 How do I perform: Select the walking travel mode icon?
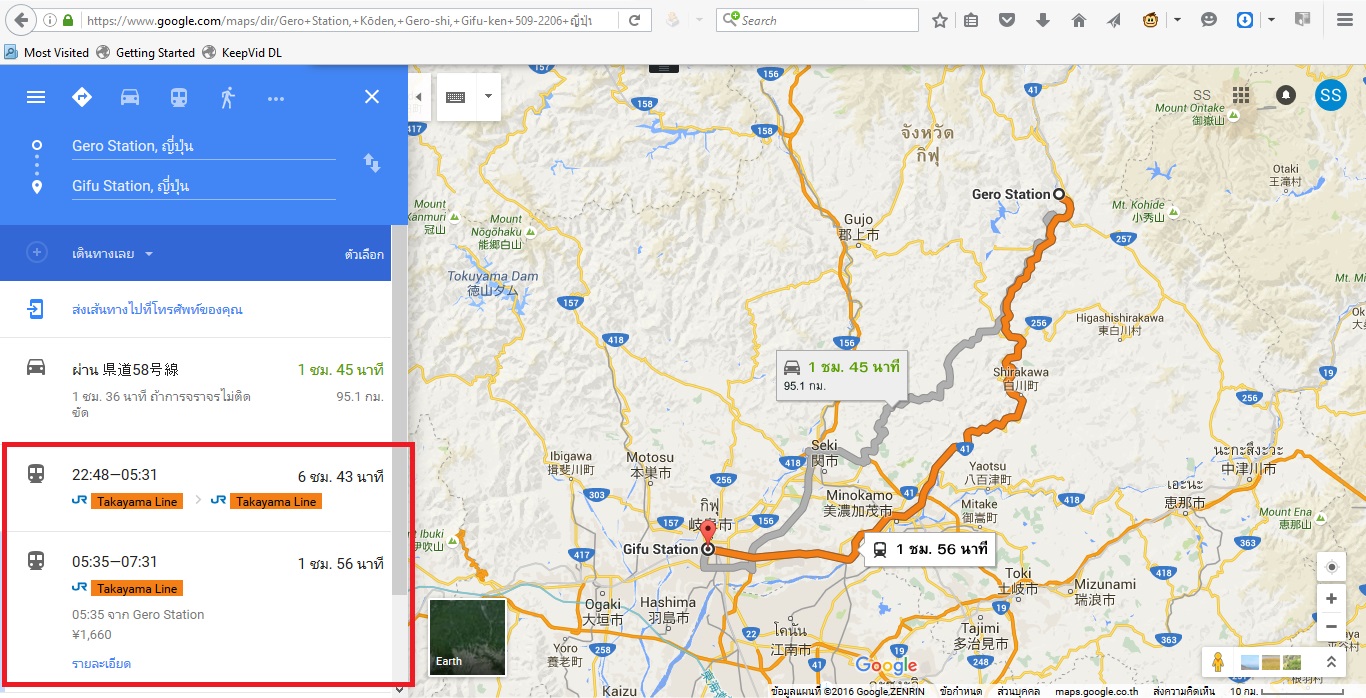[227, 97]
